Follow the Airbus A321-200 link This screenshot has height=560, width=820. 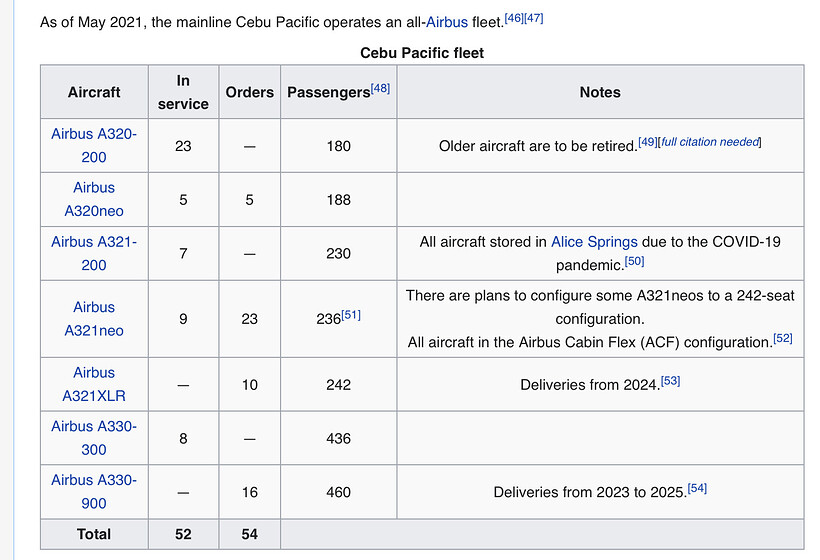click(x=94, y=253)
